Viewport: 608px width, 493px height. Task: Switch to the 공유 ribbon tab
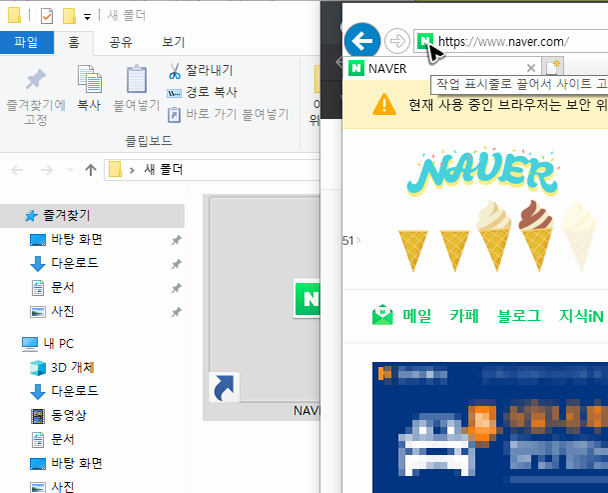pyautogui.click(x=121, y=42)
